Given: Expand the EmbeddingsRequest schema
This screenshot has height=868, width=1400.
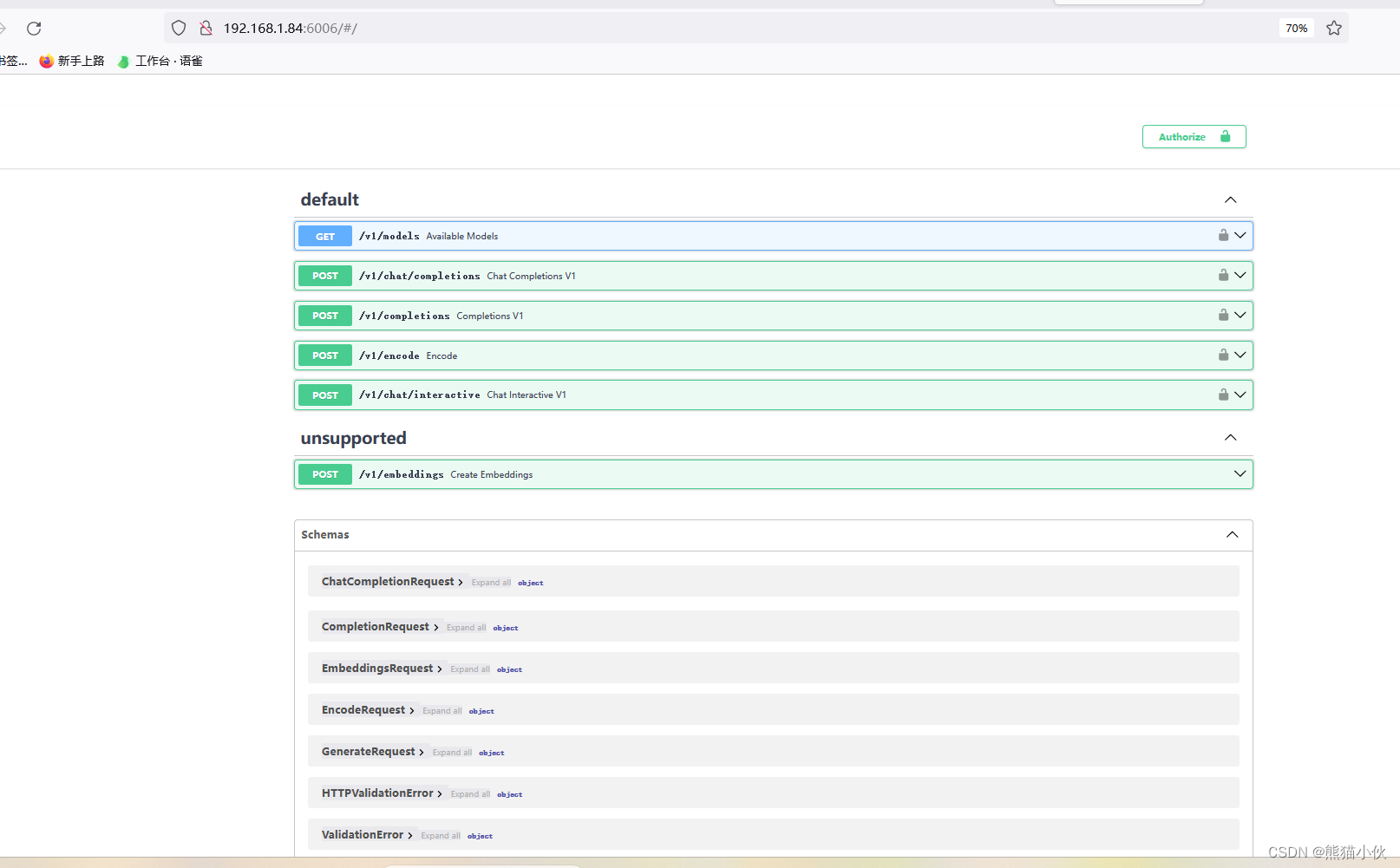Looking at the screenshot, I should point(382,669).
